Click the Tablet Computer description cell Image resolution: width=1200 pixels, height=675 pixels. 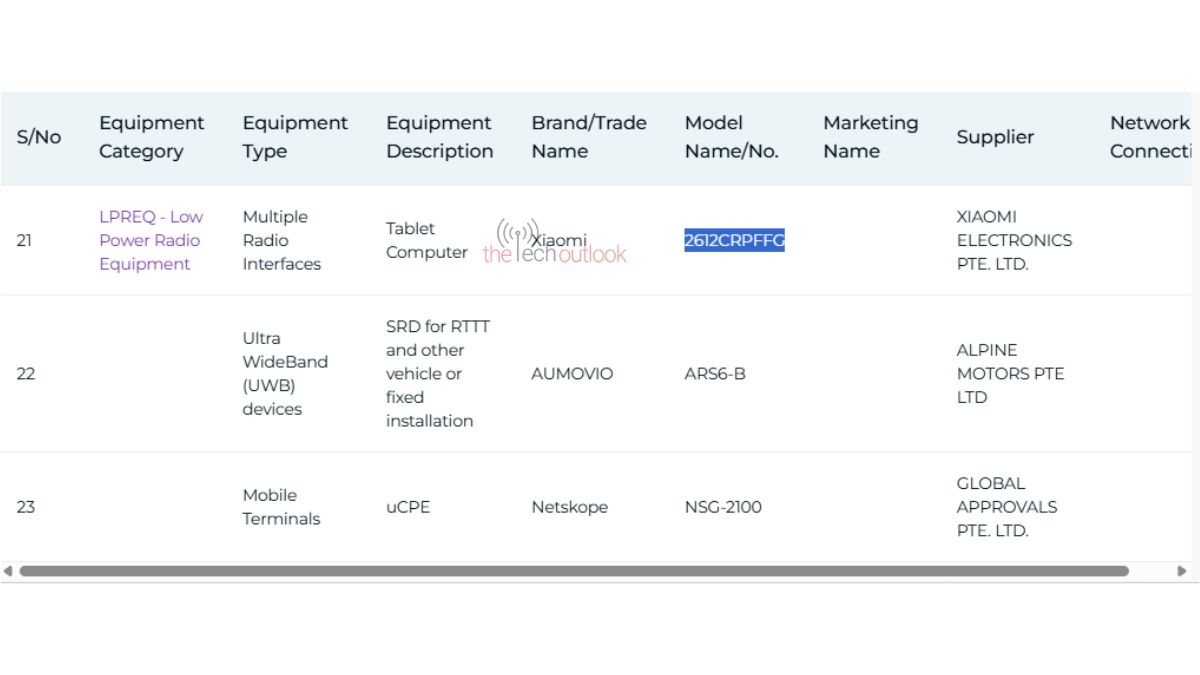tap(427, 240)
